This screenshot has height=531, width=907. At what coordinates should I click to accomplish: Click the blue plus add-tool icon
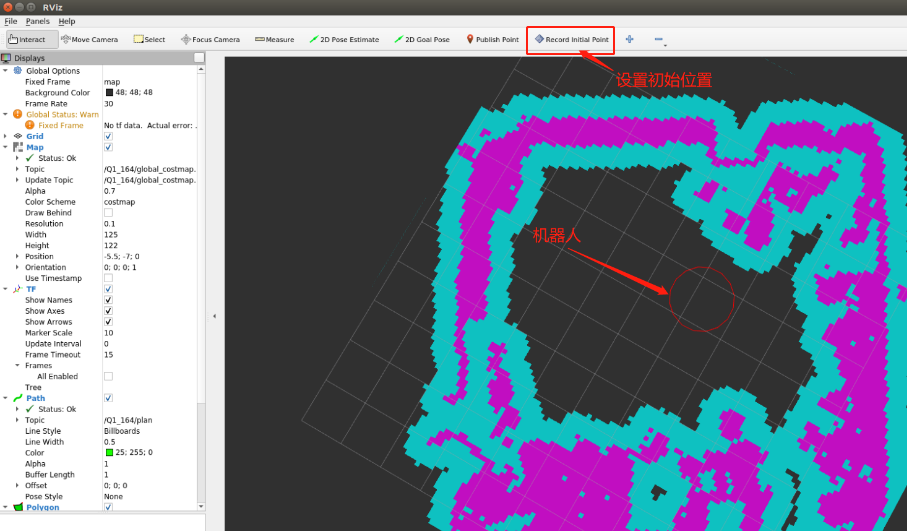click(629, 39)
